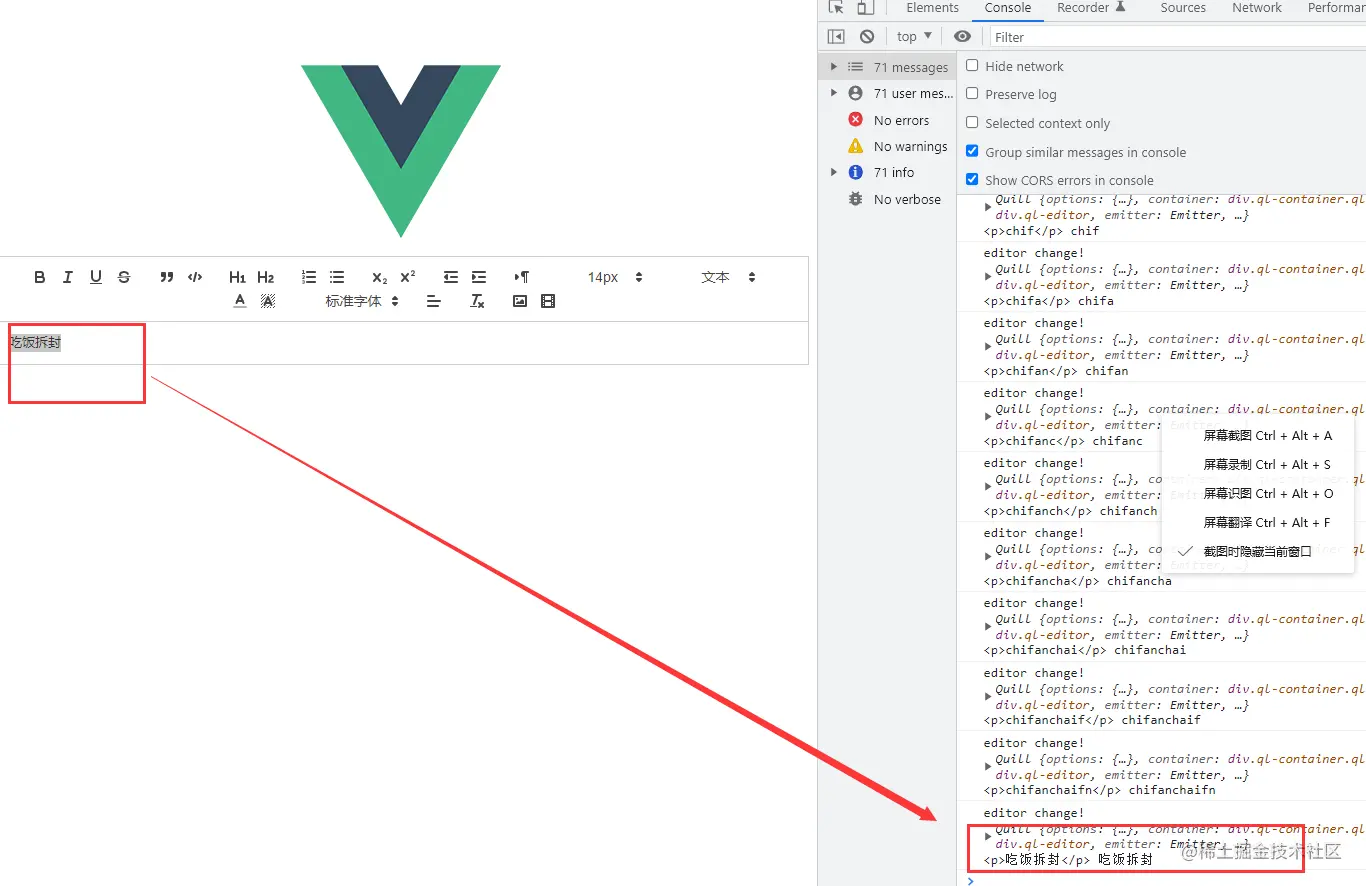This screenshot has width=1366, height=886.
Task: Click log line <p>chifancha</p> chifancha
Action: point(1078,580)
